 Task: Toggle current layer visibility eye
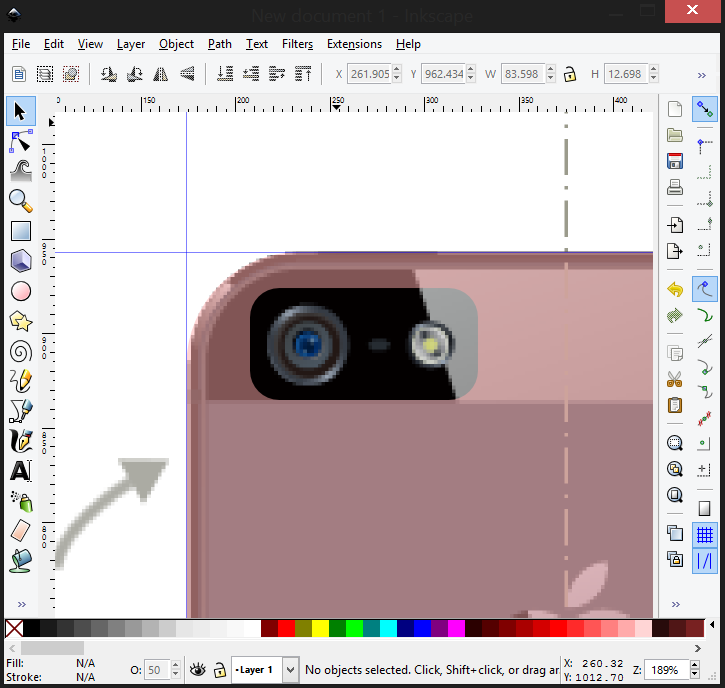[198, 670]
